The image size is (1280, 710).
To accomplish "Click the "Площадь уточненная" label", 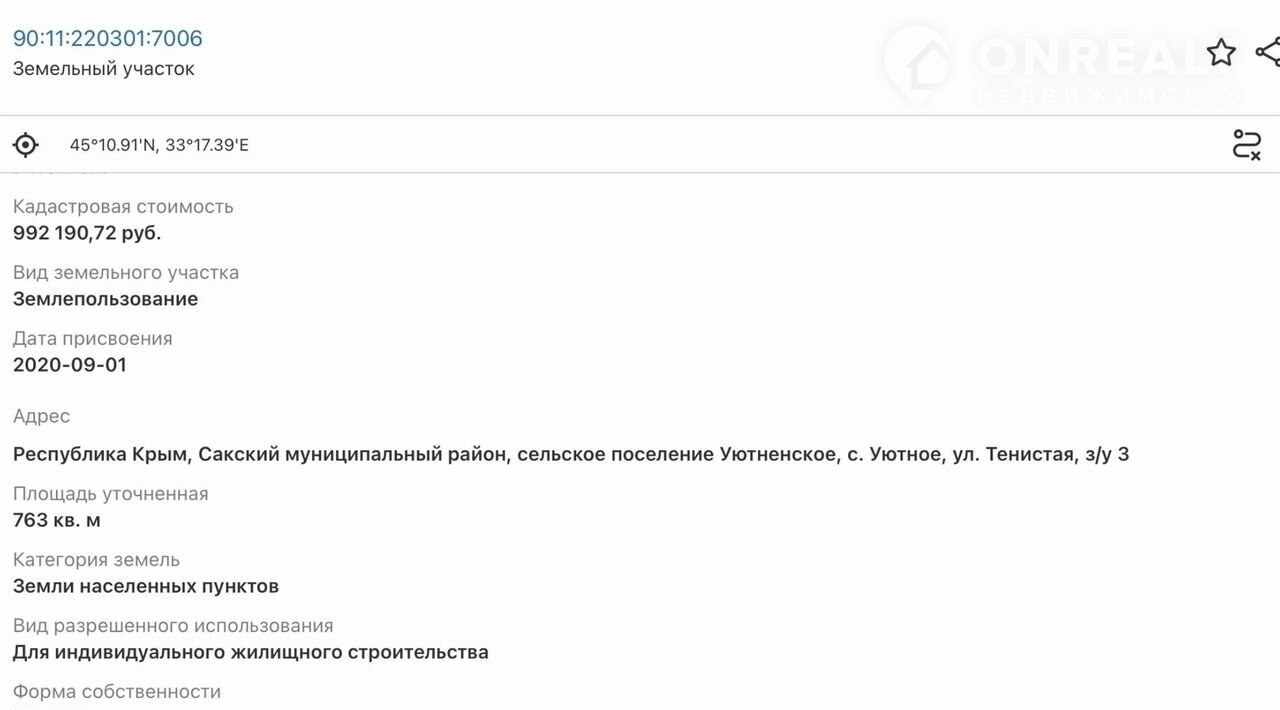I will [111, 494].
